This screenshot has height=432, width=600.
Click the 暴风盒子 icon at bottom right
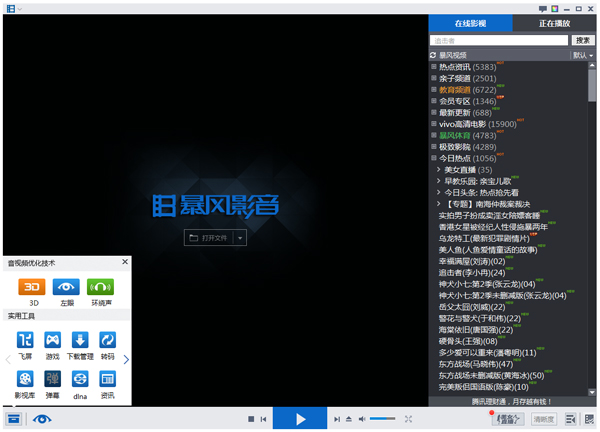point(589,419)
